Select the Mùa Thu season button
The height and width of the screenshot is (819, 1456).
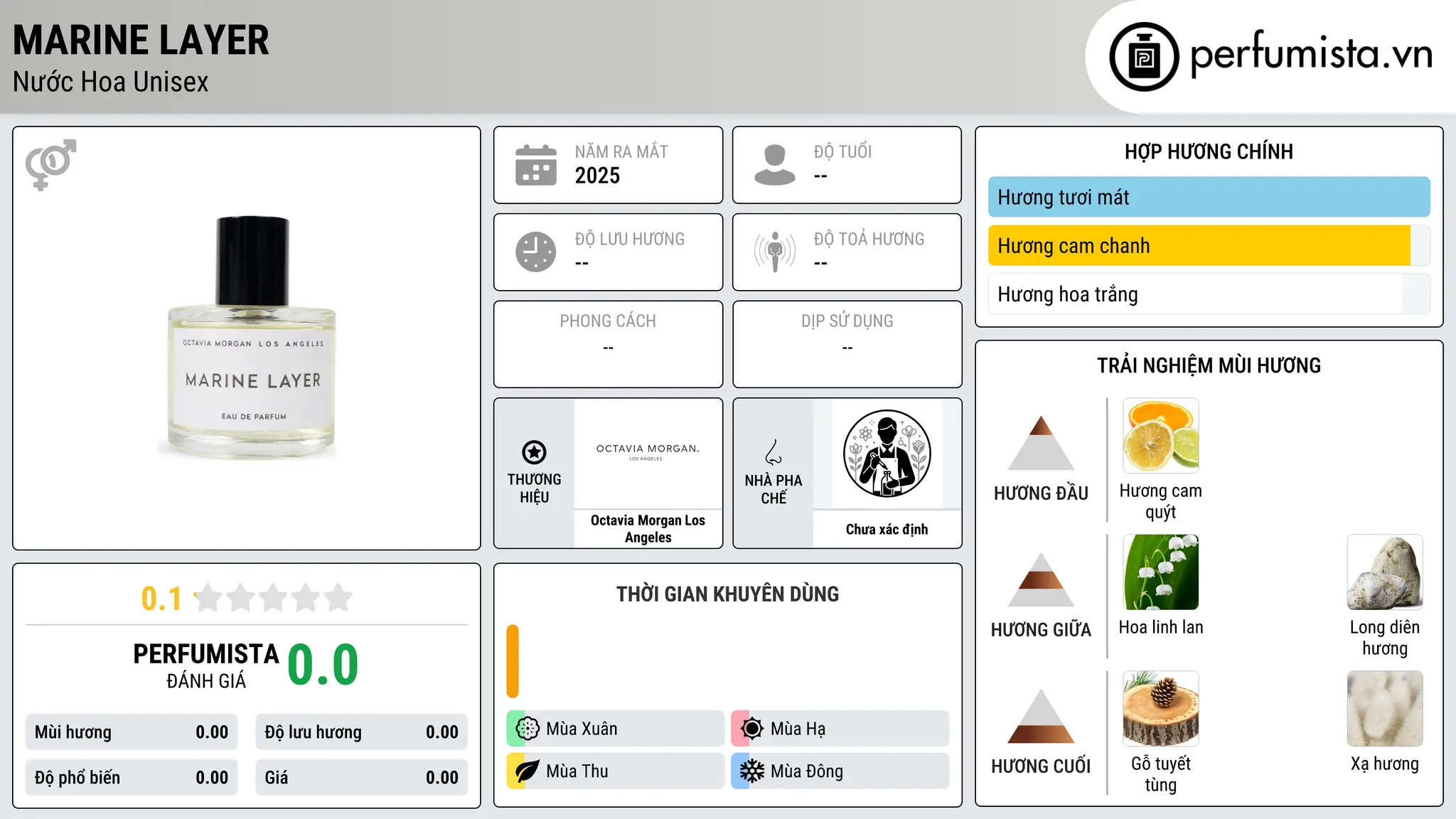point(615,771)
